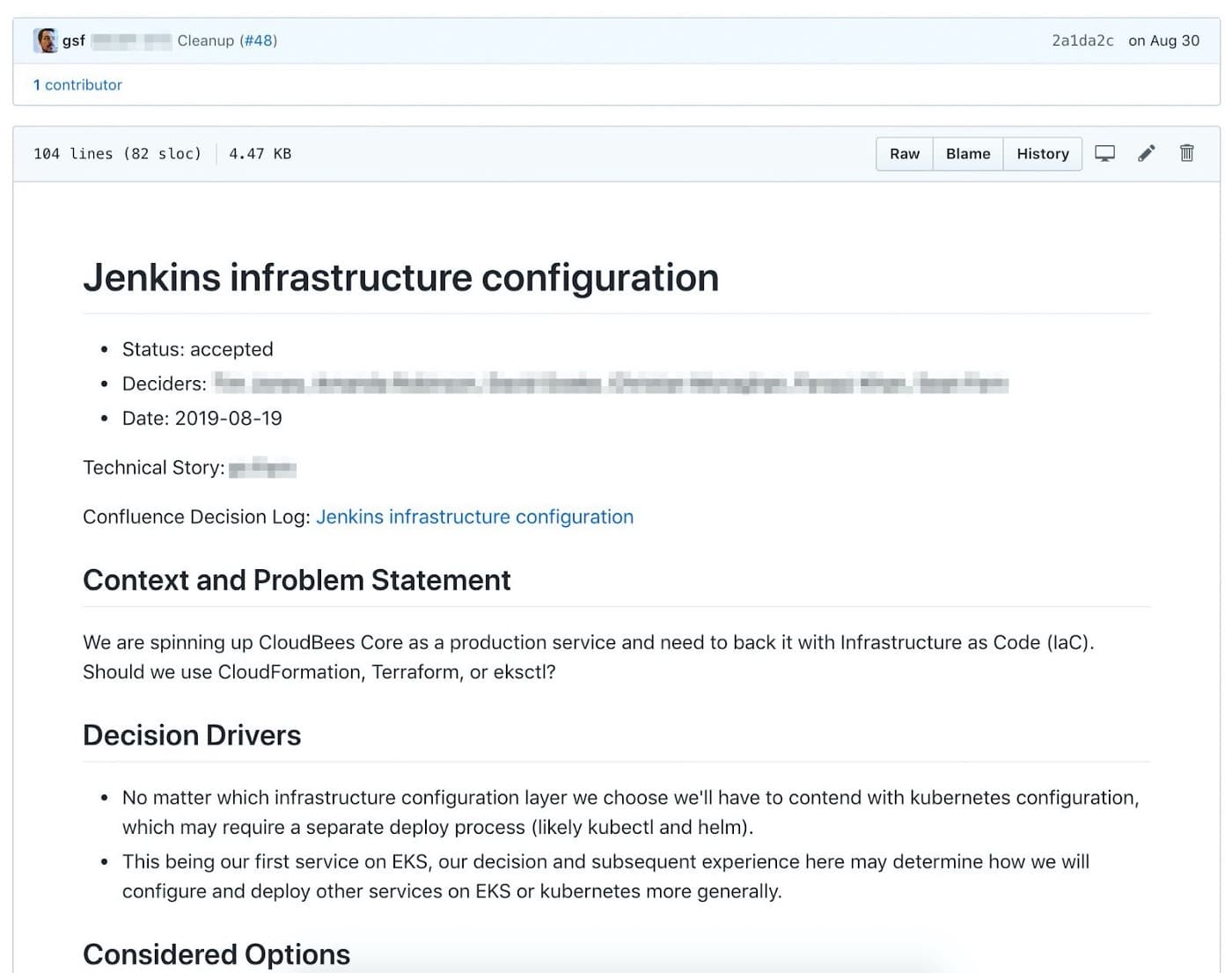Open pull request #48
The height and width of the screenshot is (973, 1232).
(260, 40)
